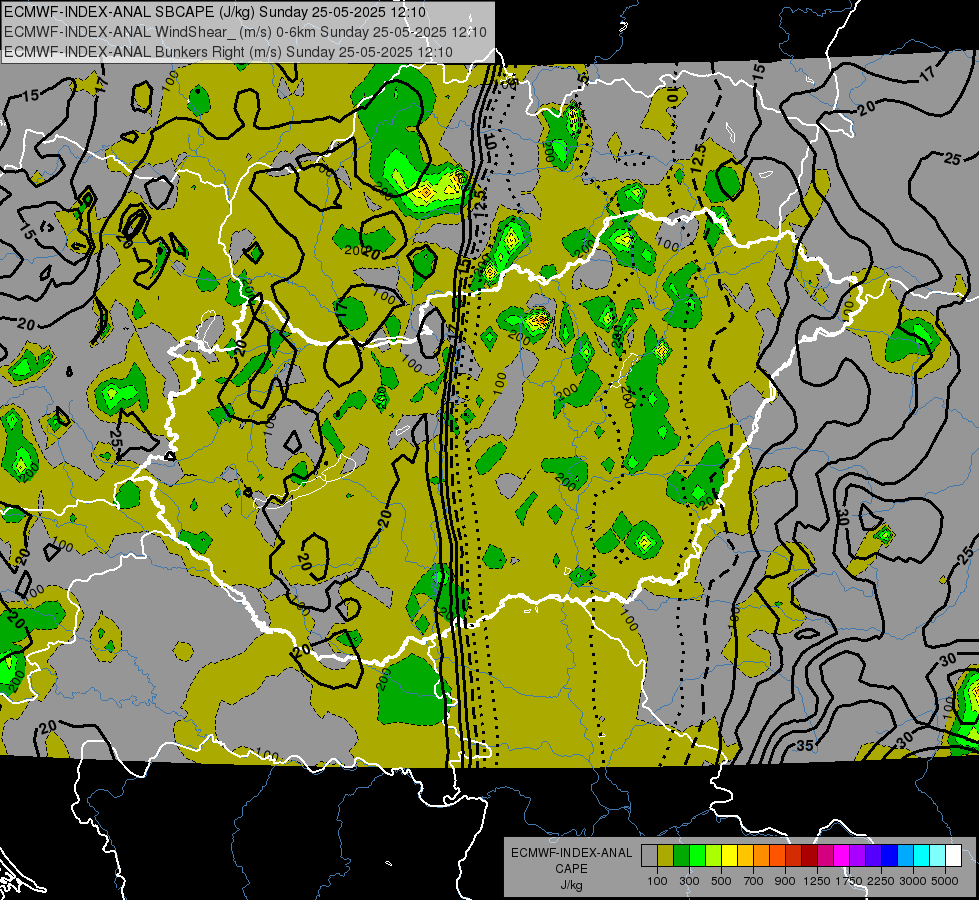The width and height of the screenshot is (979, 900).
Task: Click the legend value 3000
Action: 913,881
